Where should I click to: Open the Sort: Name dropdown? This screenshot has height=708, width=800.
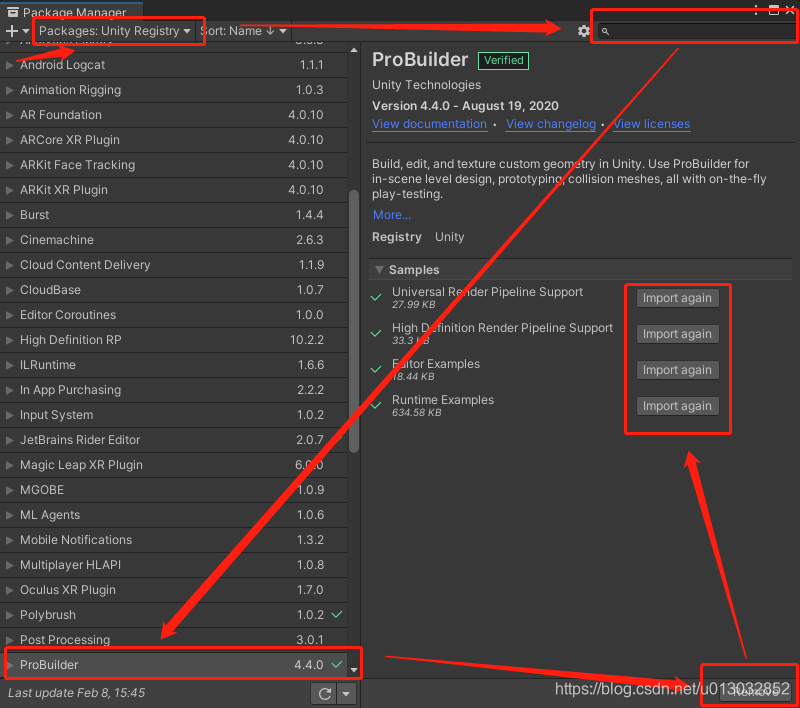[240, 31]
